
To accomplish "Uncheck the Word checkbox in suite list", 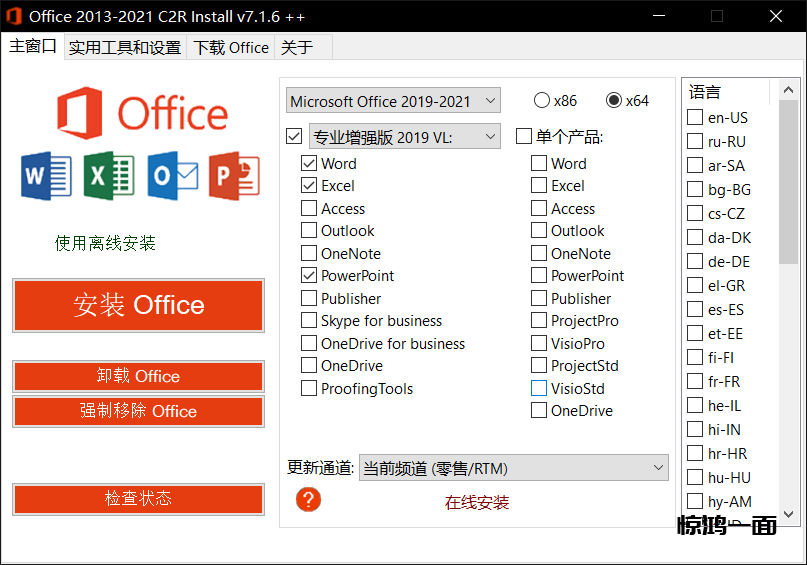I will (x=309, y=164).
